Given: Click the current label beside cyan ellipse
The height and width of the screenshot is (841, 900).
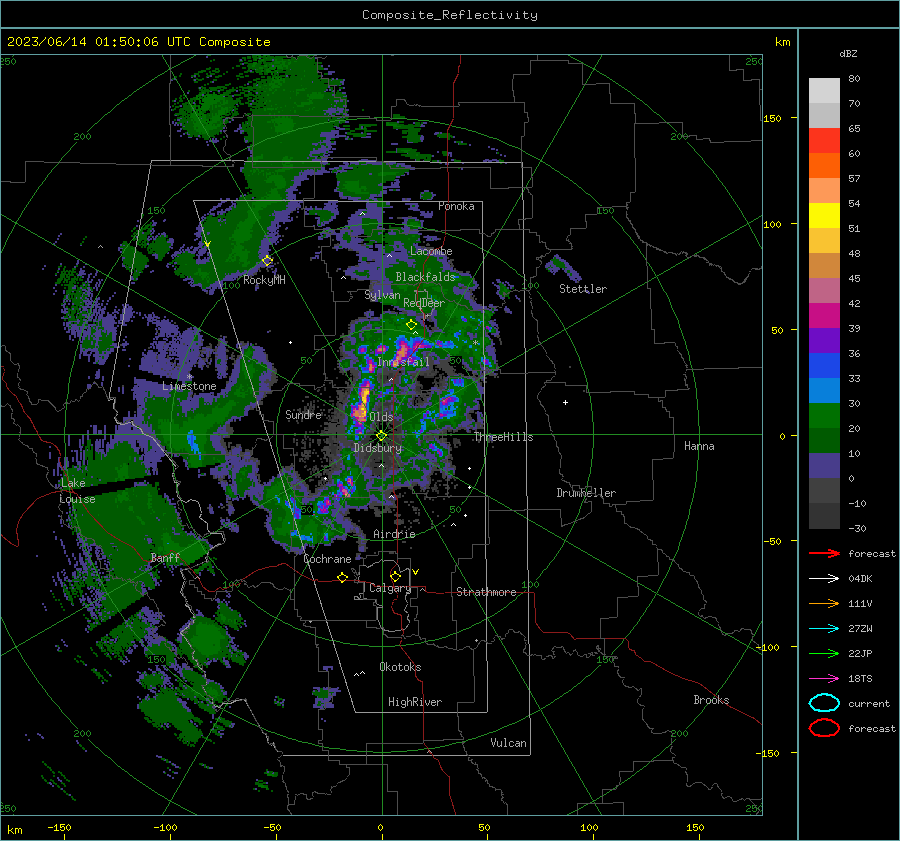Looking at the screenshot, I should [x=869, y=703].
